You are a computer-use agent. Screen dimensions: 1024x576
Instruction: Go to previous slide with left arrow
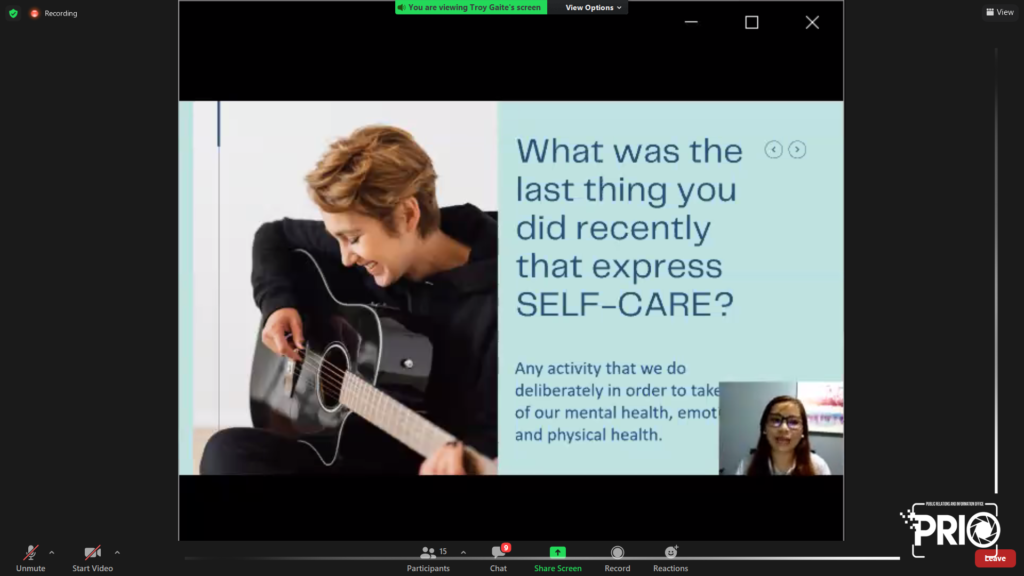tap(773, 150)
